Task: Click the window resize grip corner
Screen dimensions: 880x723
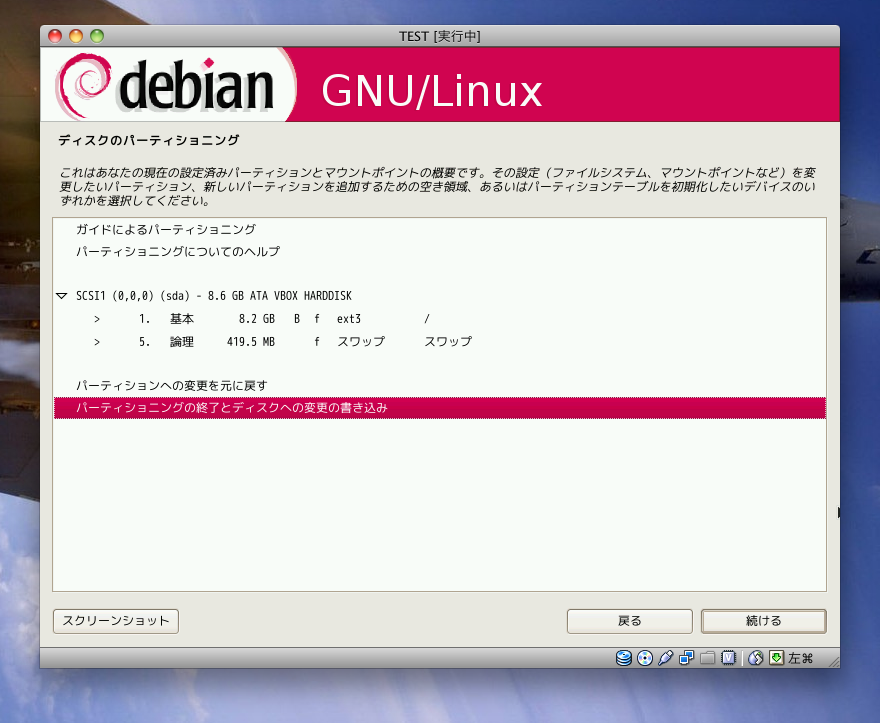Action: tap(833, 662)
